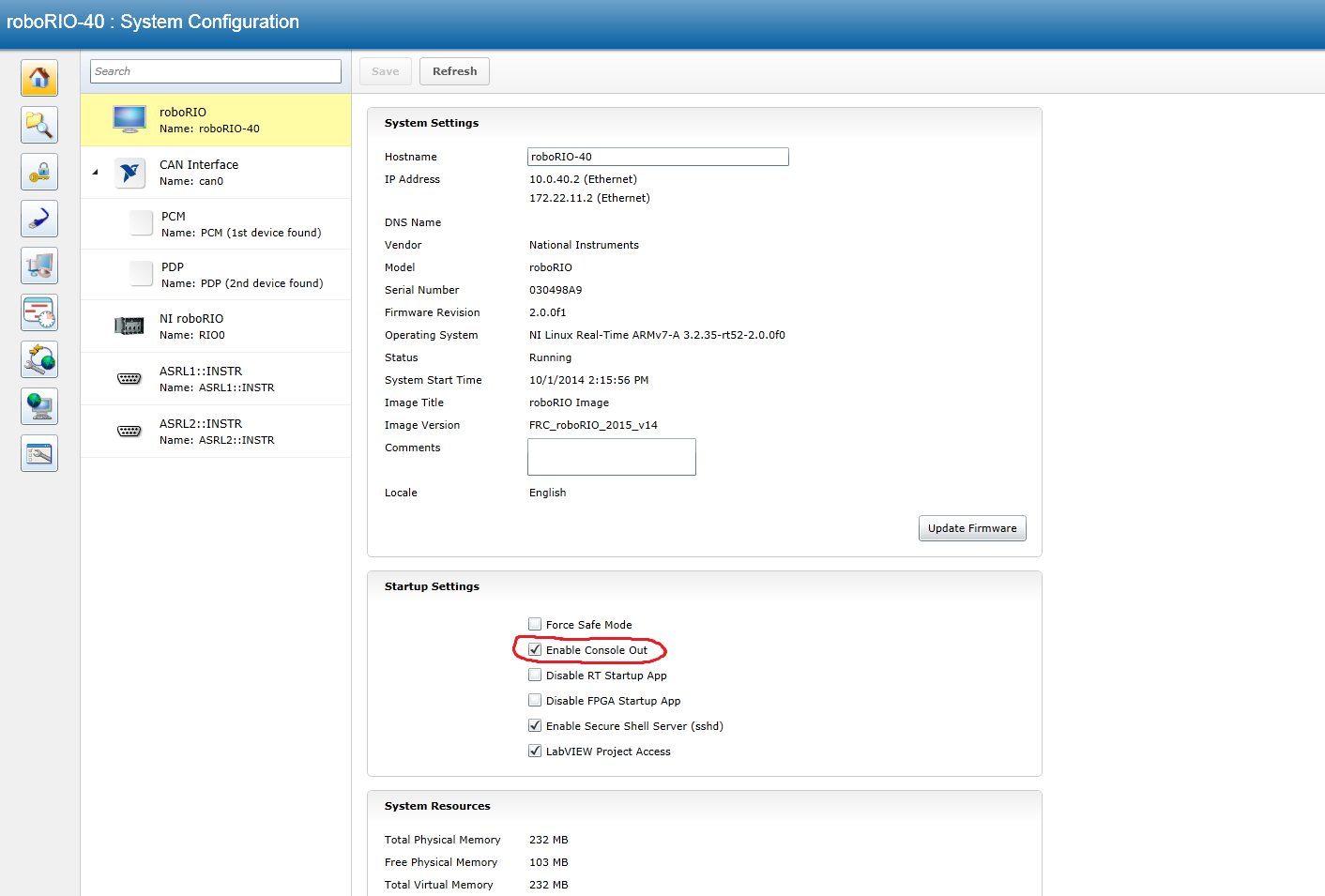Screen dimensions: 1325x896
Task: Click the Hostname text field
Action: [x=658, y=157]
